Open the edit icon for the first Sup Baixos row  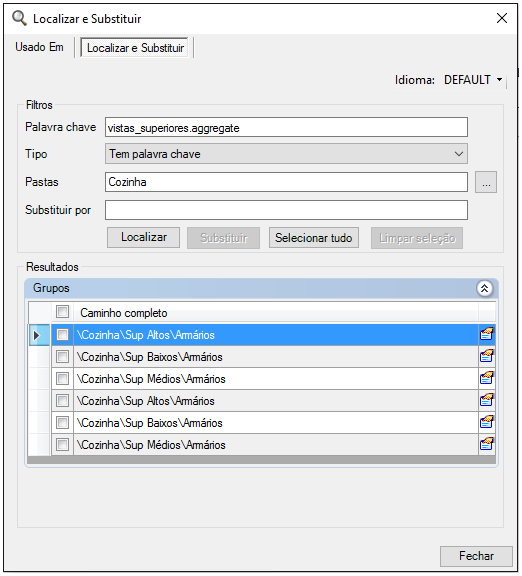click(x=486, y=356)
